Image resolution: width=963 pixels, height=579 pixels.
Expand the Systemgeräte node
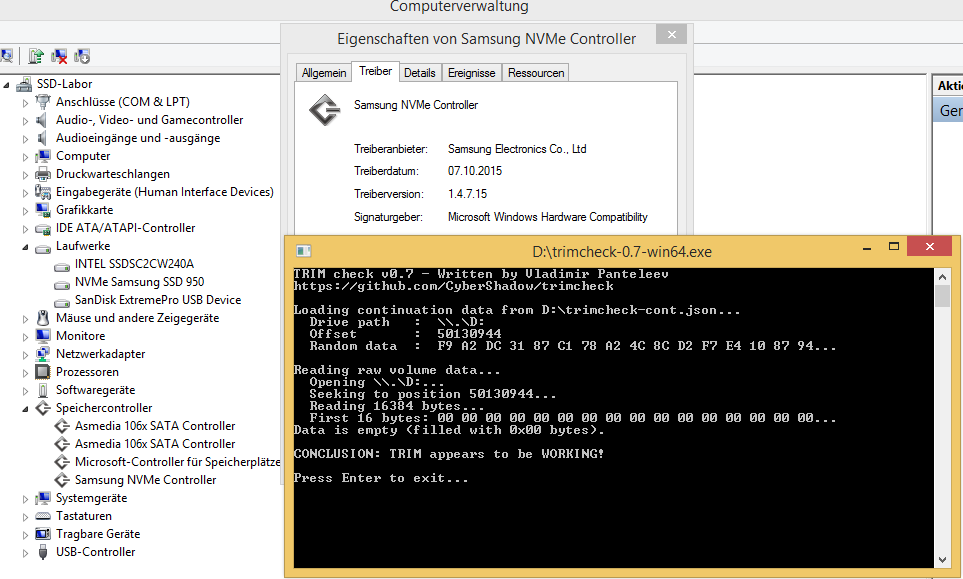25,499
